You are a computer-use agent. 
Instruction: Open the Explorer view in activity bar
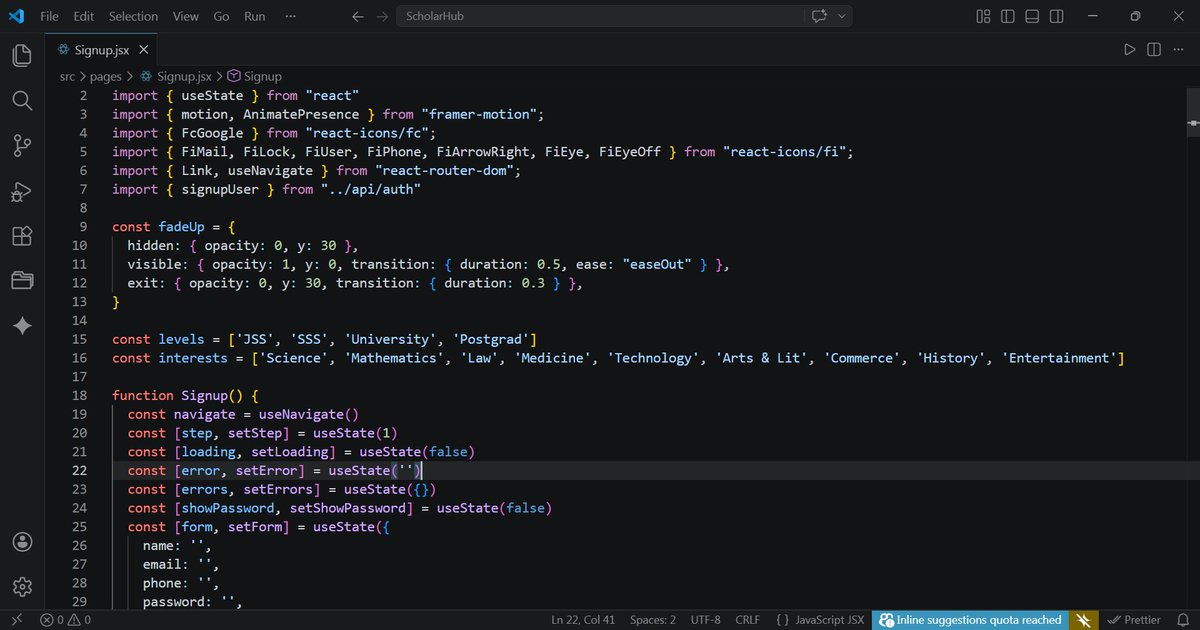click(22, 55)
